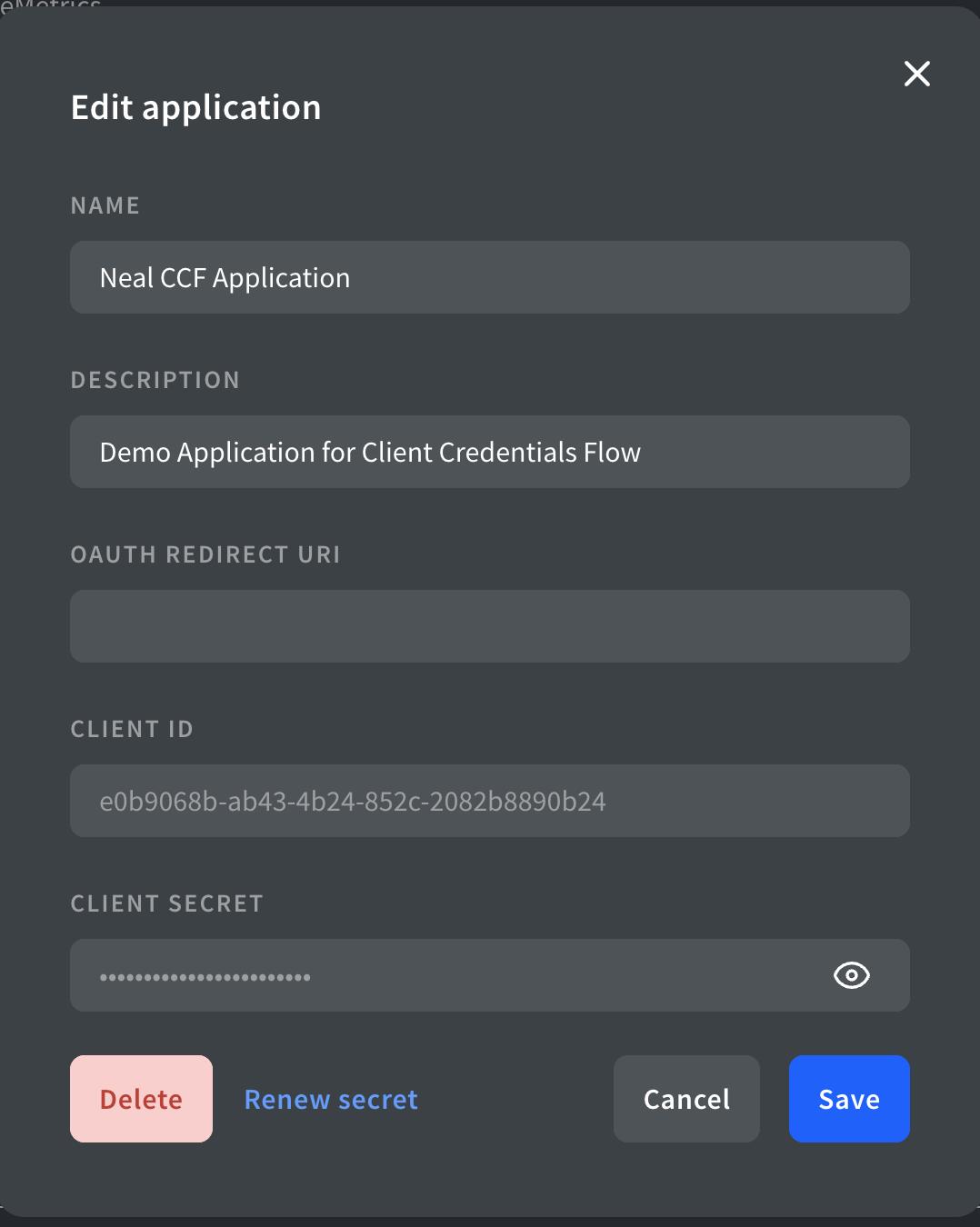Screen dimensions: 980x1227
Task: Cancel editing the application
Action: [x=686, y=1100]
